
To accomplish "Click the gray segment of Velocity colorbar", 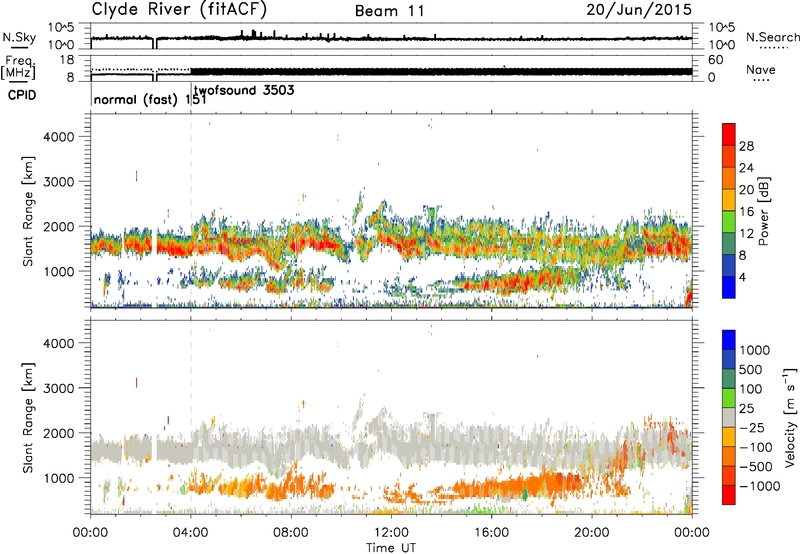I will click(729, 418).
